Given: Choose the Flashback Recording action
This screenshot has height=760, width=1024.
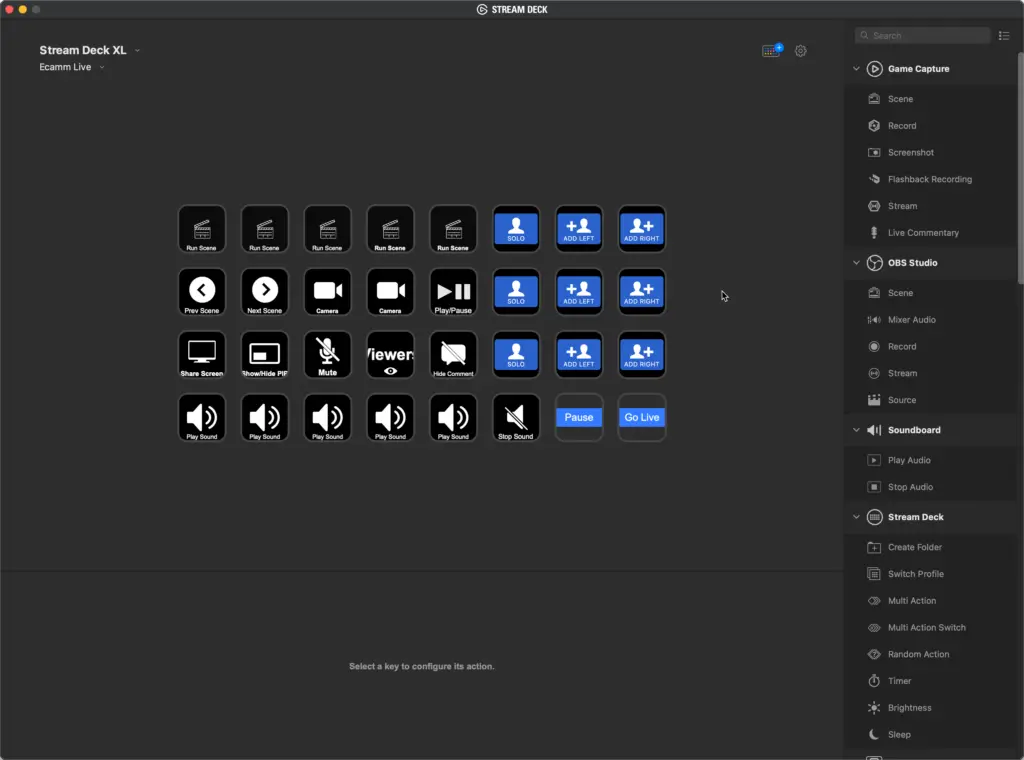Looking at the screenshot, I should coord(931,179).
